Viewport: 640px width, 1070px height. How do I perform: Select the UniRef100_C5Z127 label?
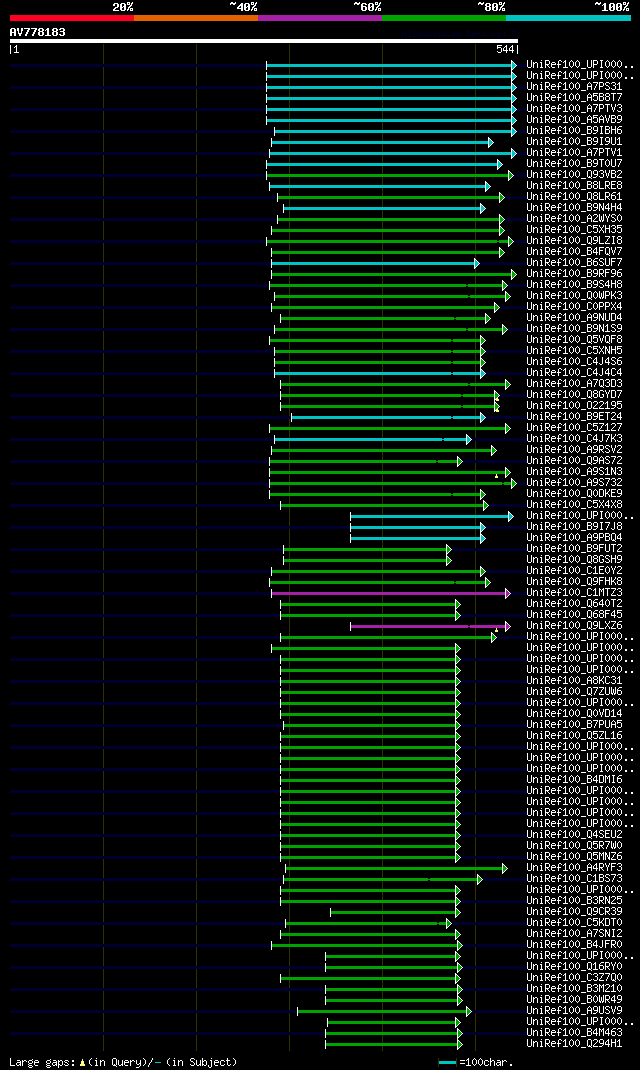[x=574, y=427]
